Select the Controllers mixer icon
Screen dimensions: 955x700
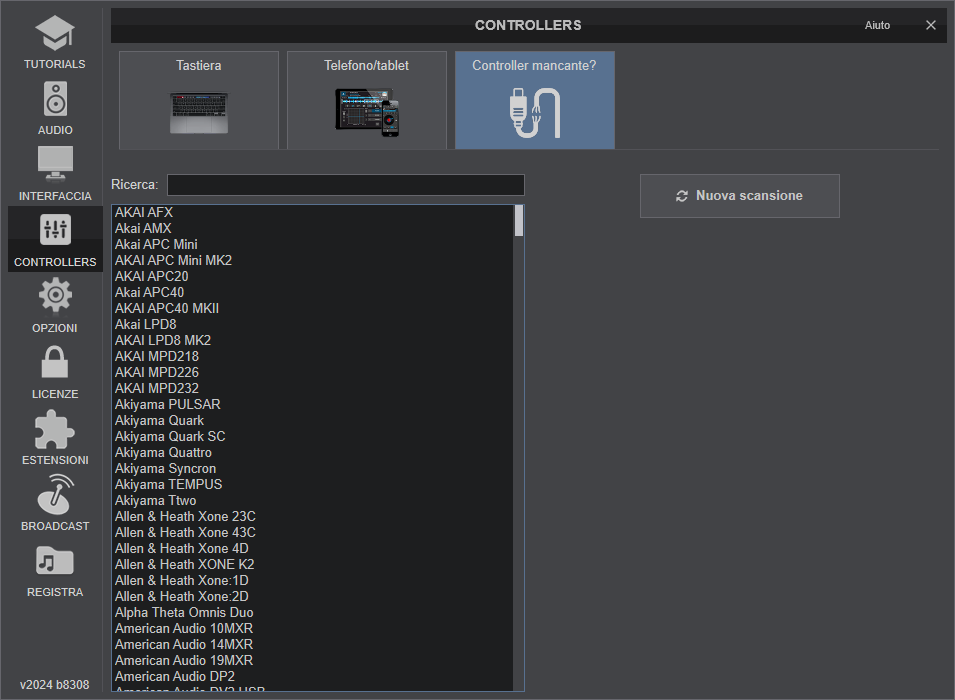[55, 230]
